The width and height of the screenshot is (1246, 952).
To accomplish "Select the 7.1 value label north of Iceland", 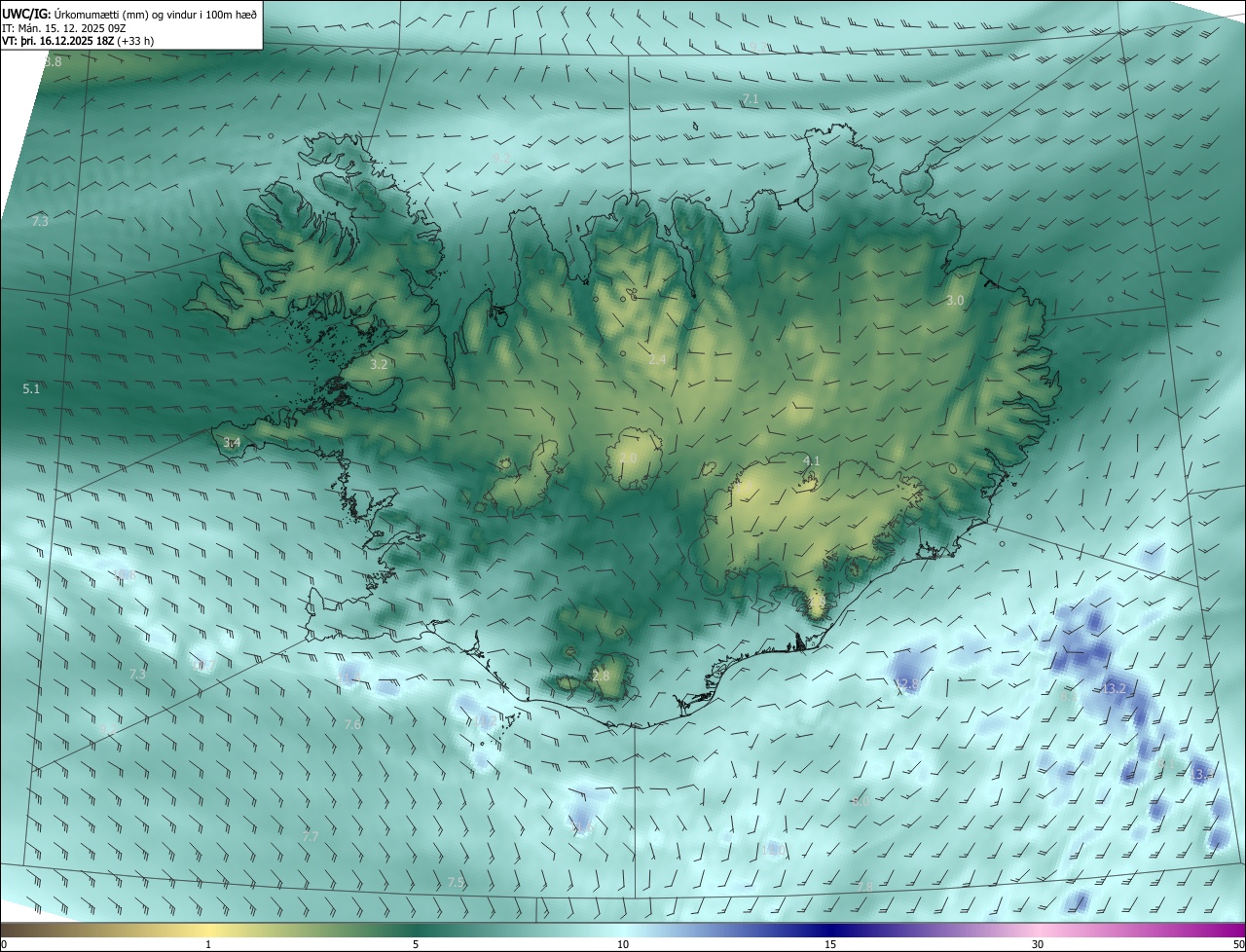I will click(751, 99).
